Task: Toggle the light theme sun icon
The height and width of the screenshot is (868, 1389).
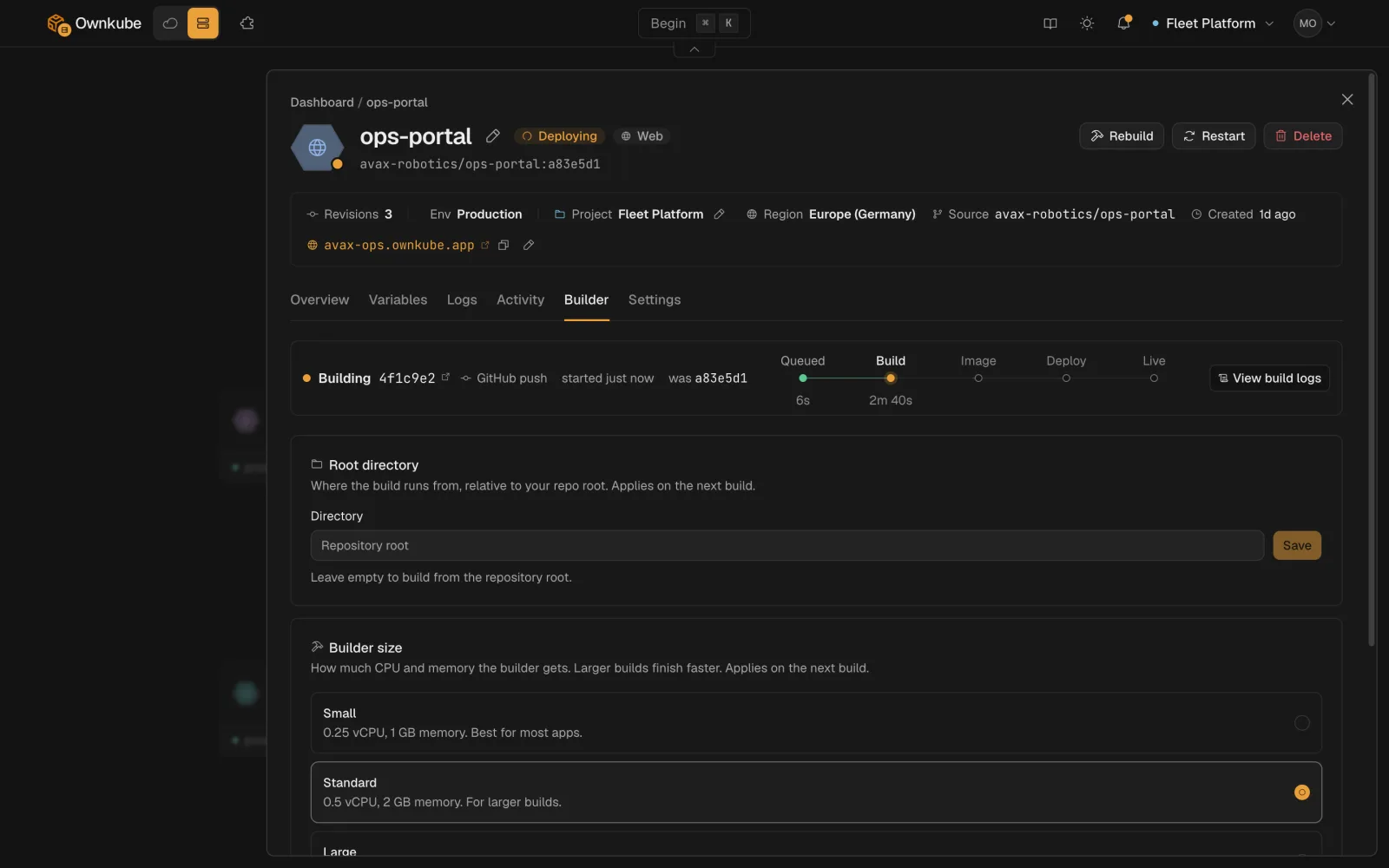Action: (x=1087, y=23)
